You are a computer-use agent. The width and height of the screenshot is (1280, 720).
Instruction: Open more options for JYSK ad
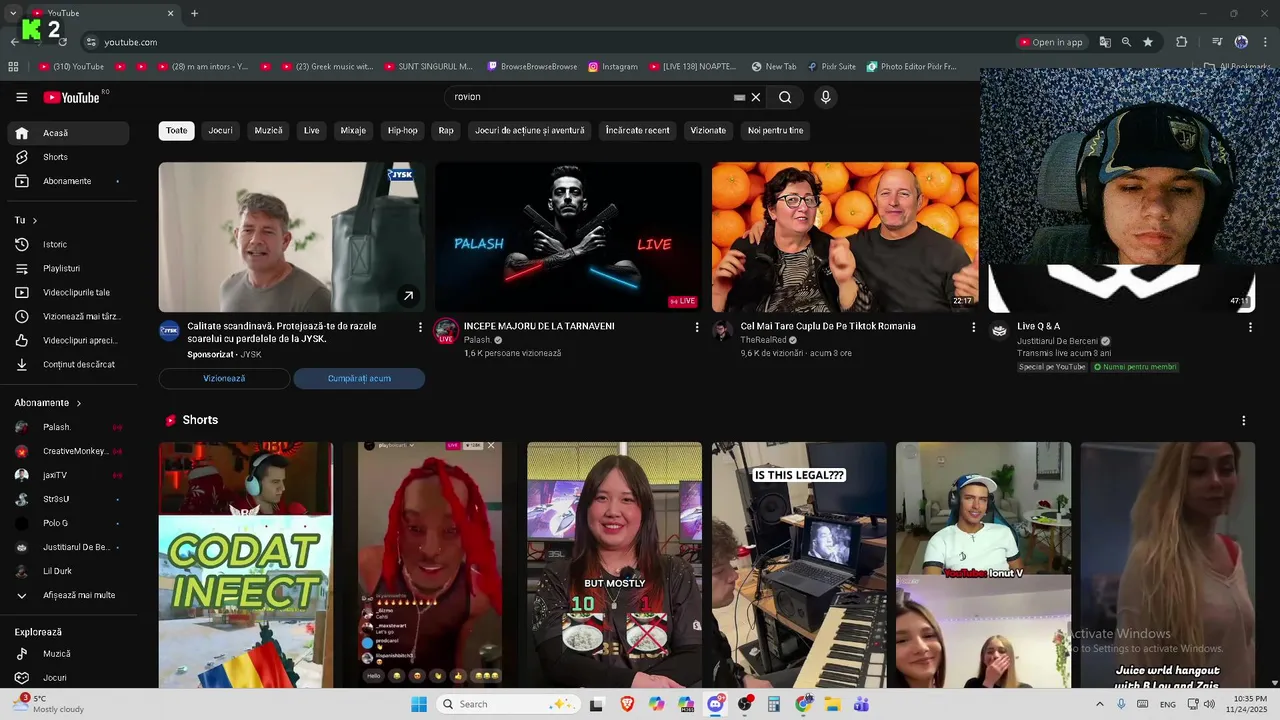[x=420, y=327]
